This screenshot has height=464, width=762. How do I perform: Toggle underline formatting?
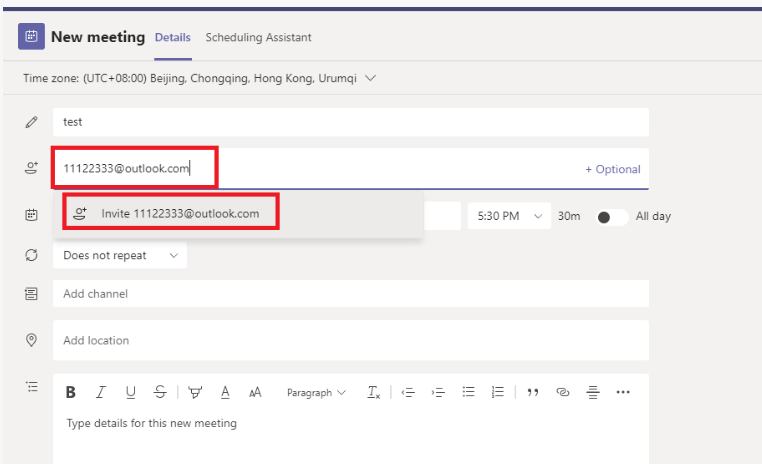click(130, 392)
